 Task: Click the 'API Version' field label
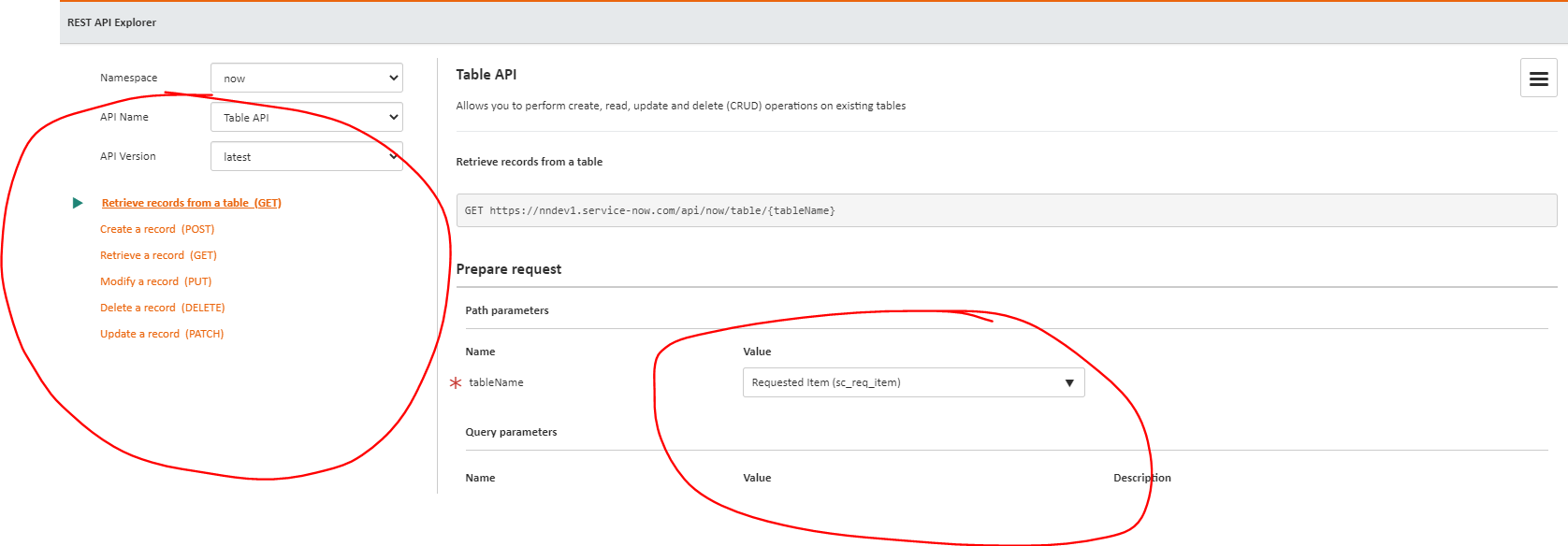(x=127, y=156)
